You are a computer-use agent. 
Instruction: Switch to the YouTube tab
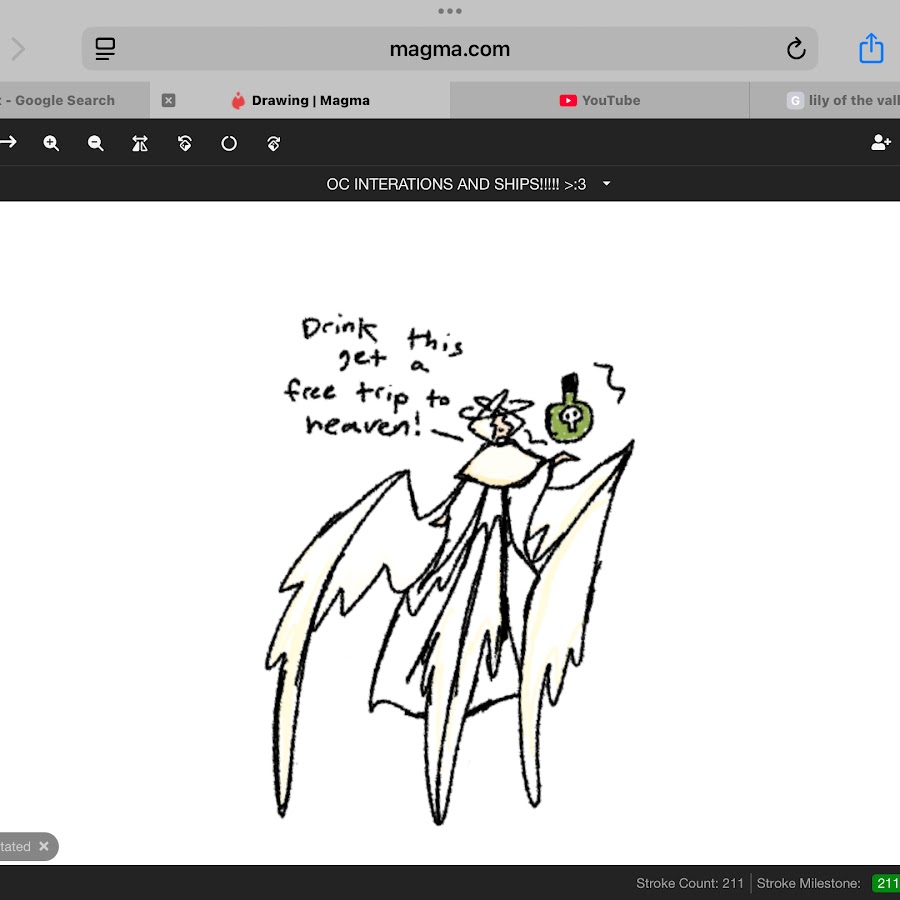600,100
